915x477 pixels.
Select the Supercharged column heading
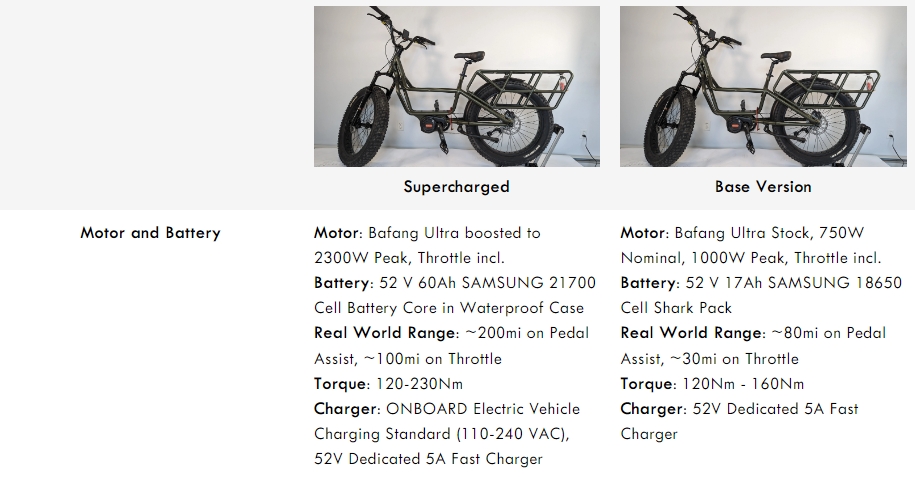tap(456, 187)
